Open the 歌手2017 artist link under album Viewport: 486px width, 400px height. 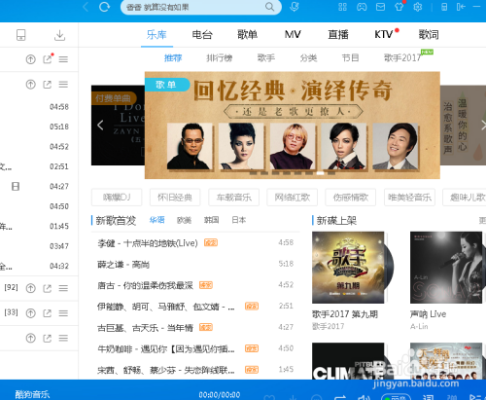point(328,326)
